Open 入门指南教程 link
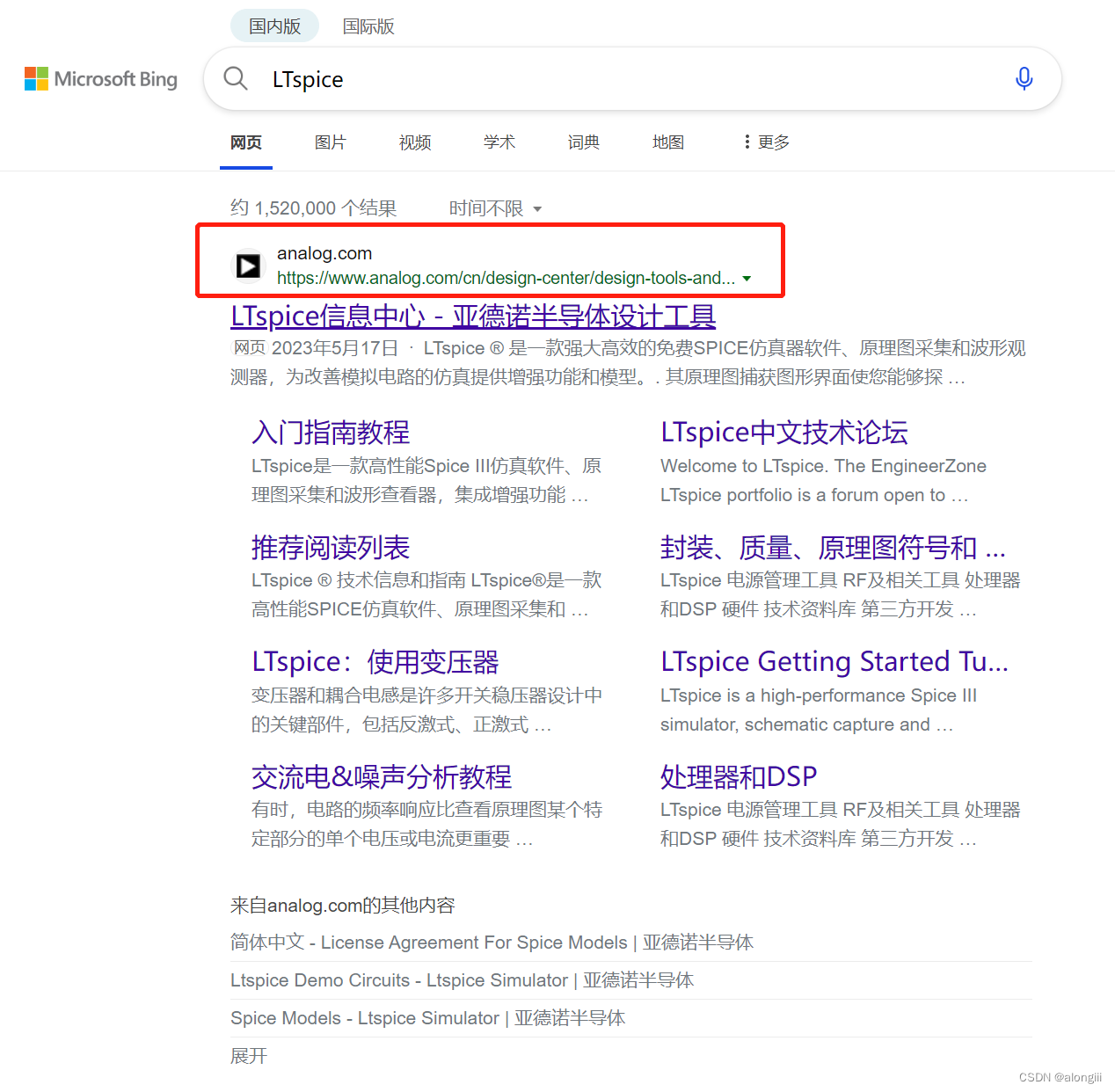 pos(331,433)
